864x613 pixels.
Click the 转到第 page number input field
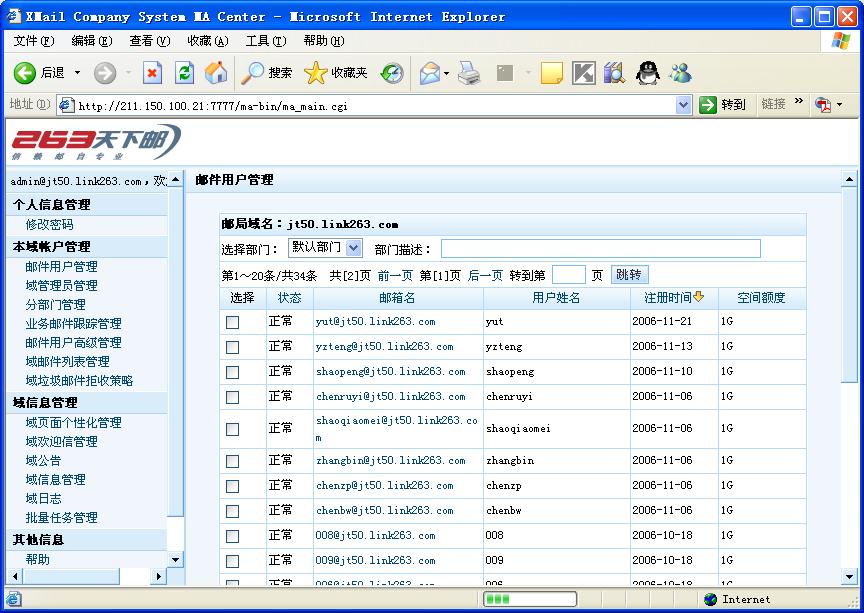[568, 275]
